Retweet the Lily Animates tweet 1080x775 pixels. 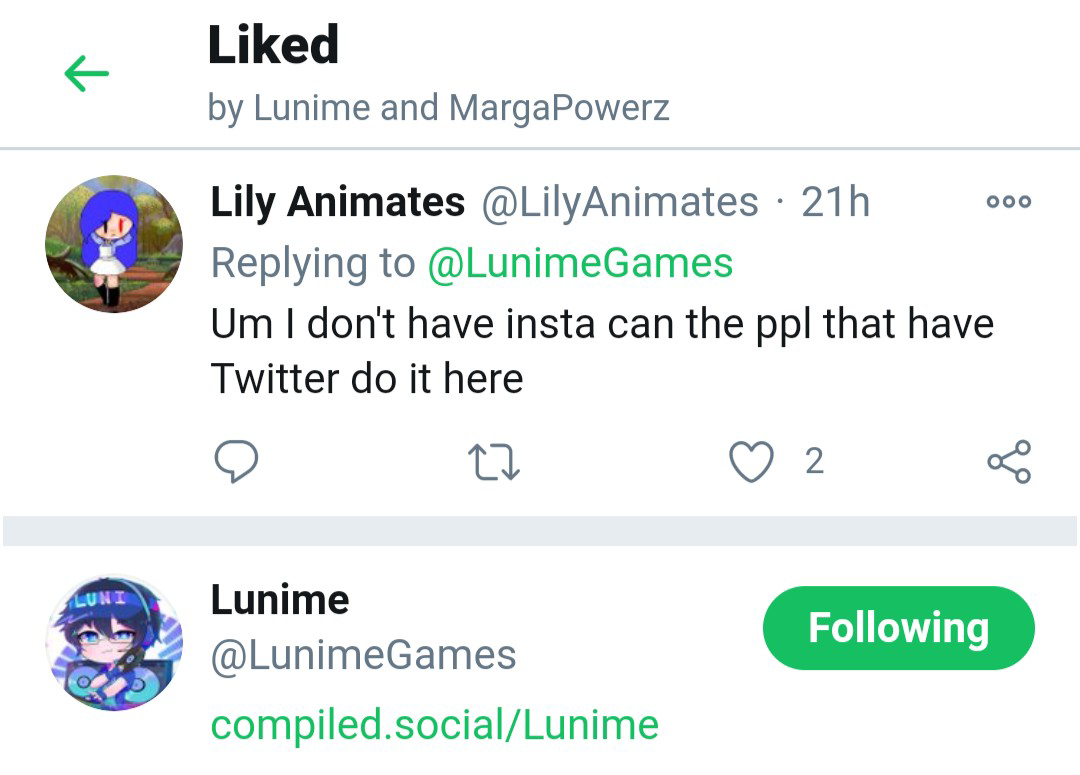[494, 462]
